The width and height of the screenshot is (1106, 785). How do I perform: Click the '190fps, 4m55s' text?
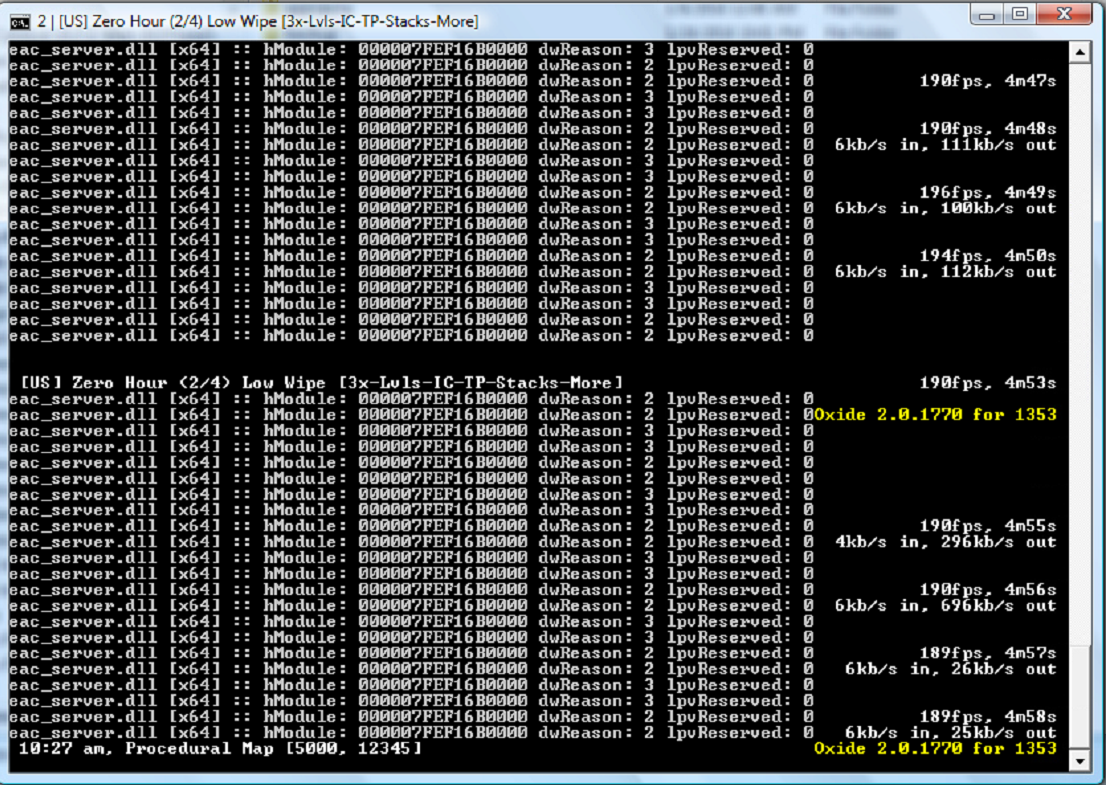[988, 526]
